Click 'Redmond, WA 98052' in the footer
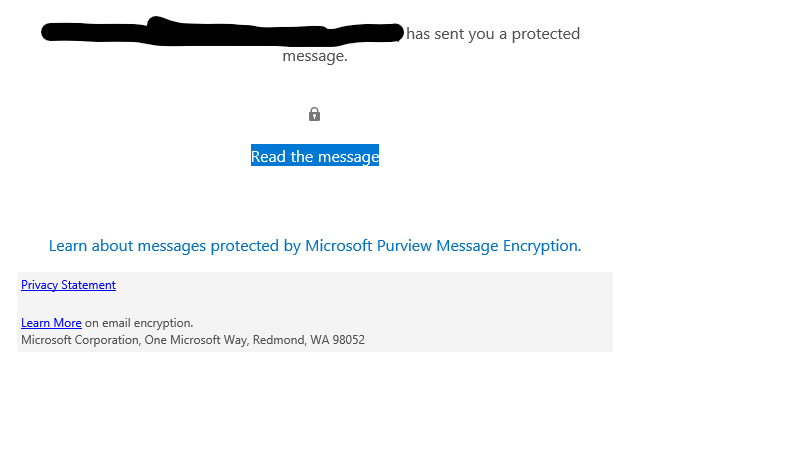 click(x=309, y=340)
